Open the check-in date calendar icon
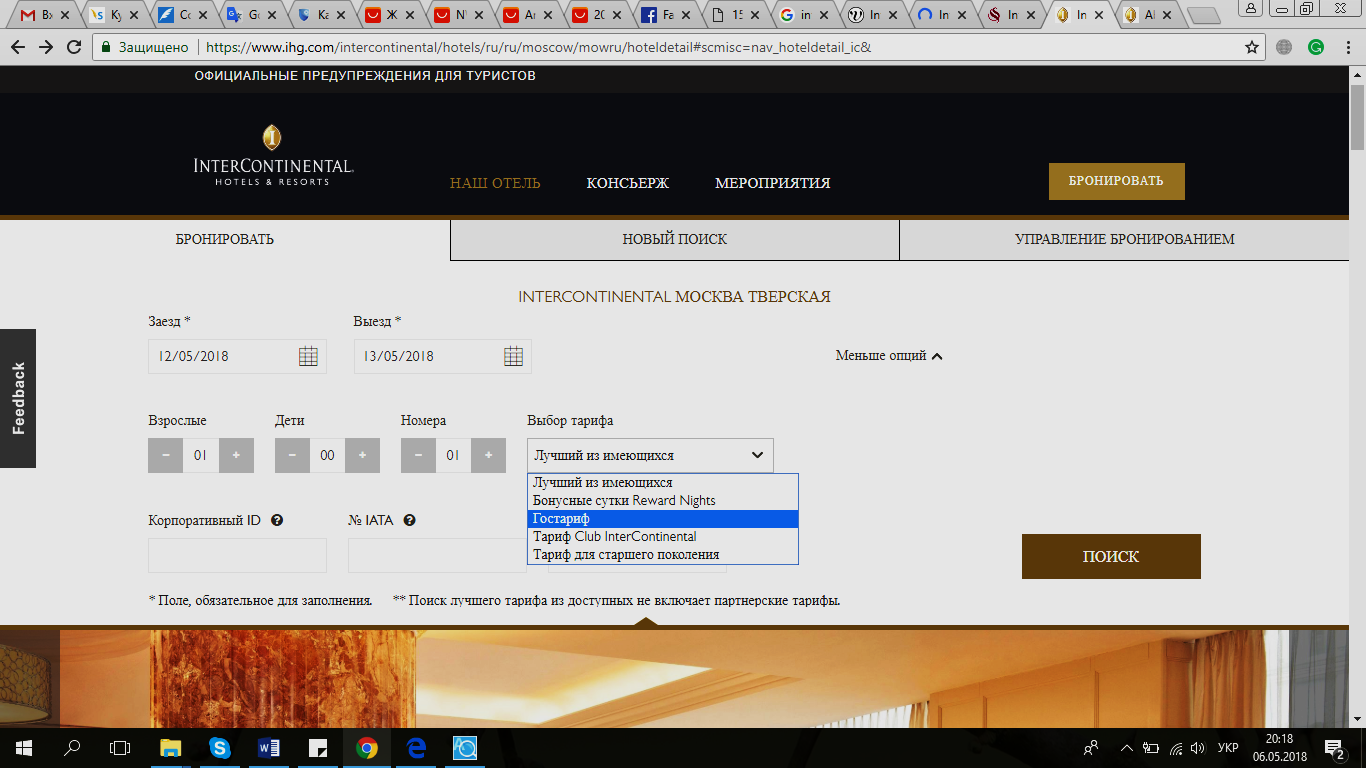Screen dimensions: 1366x768 point(308,356)
